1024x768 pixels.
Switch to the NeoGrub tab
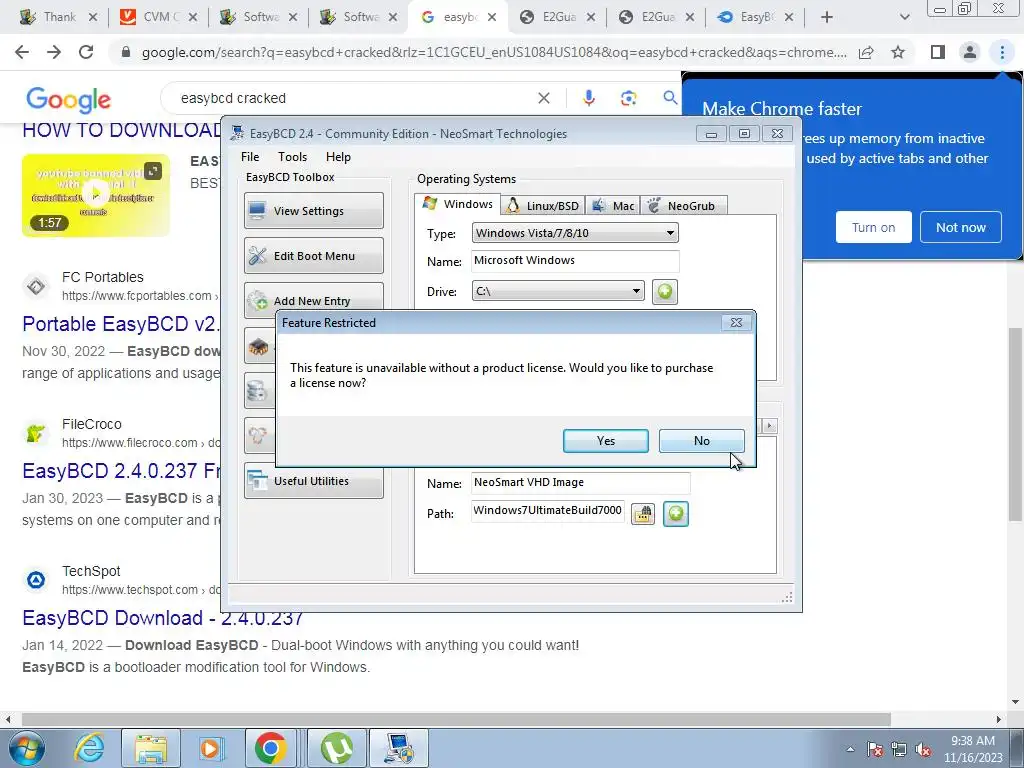pos(683,206)
